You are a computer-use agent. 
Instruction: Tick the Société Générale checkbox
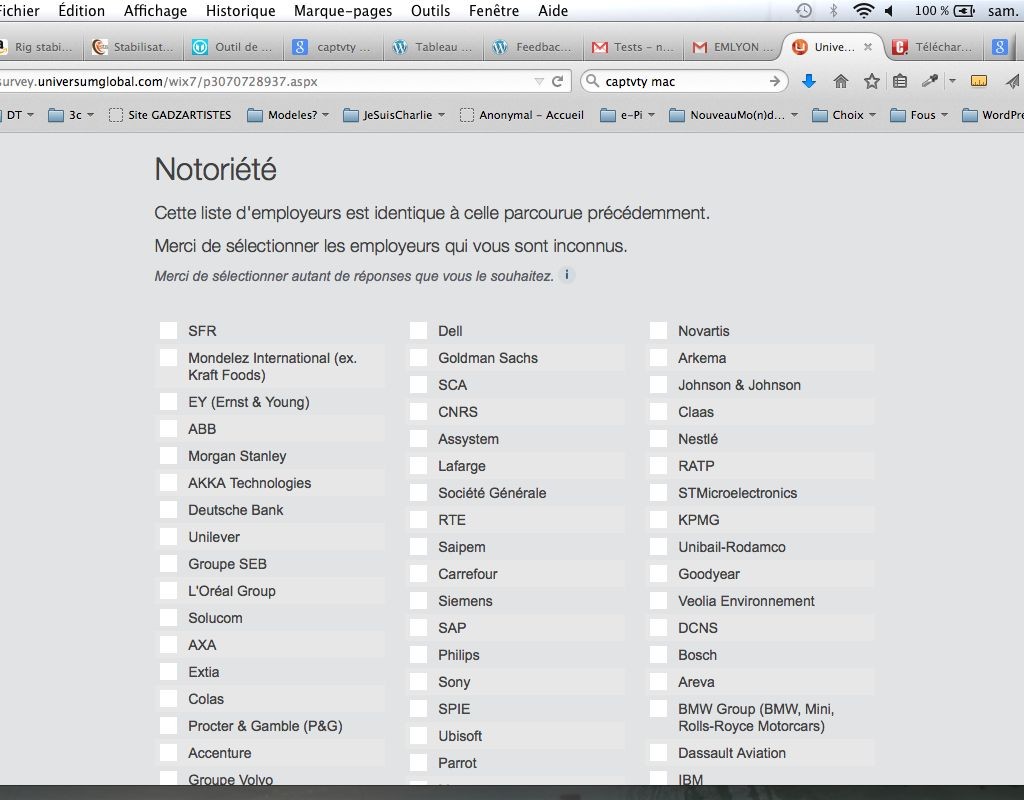pos(419,493)
